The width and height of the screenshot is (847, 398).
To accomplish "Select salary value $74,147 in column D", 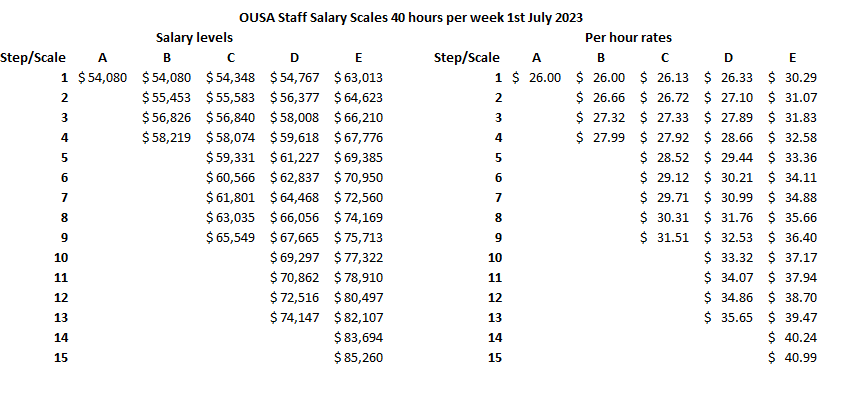I will 294,318.
